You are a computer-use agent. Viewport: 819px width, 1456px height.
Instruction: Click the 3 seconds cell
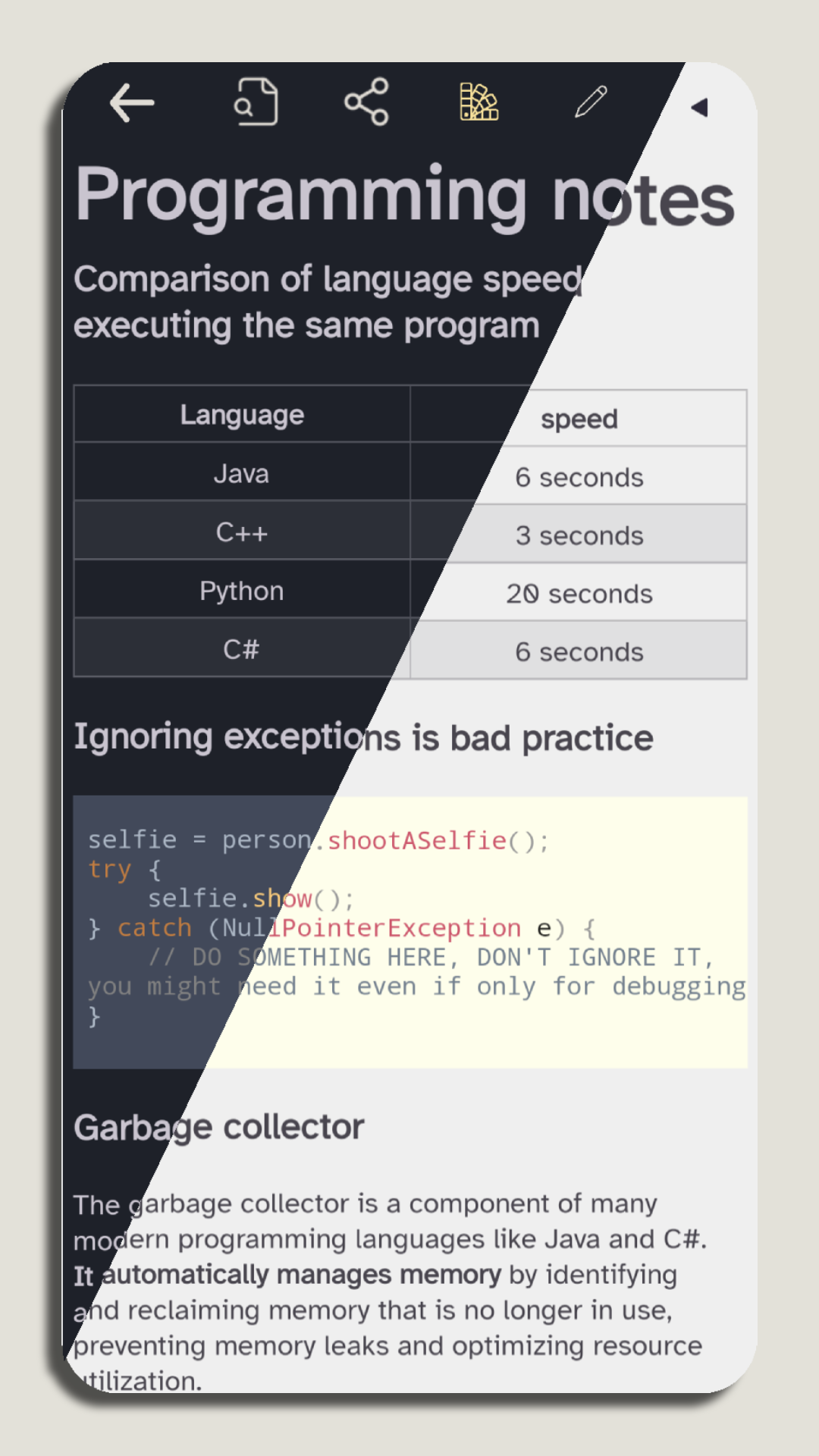(579, 535)
